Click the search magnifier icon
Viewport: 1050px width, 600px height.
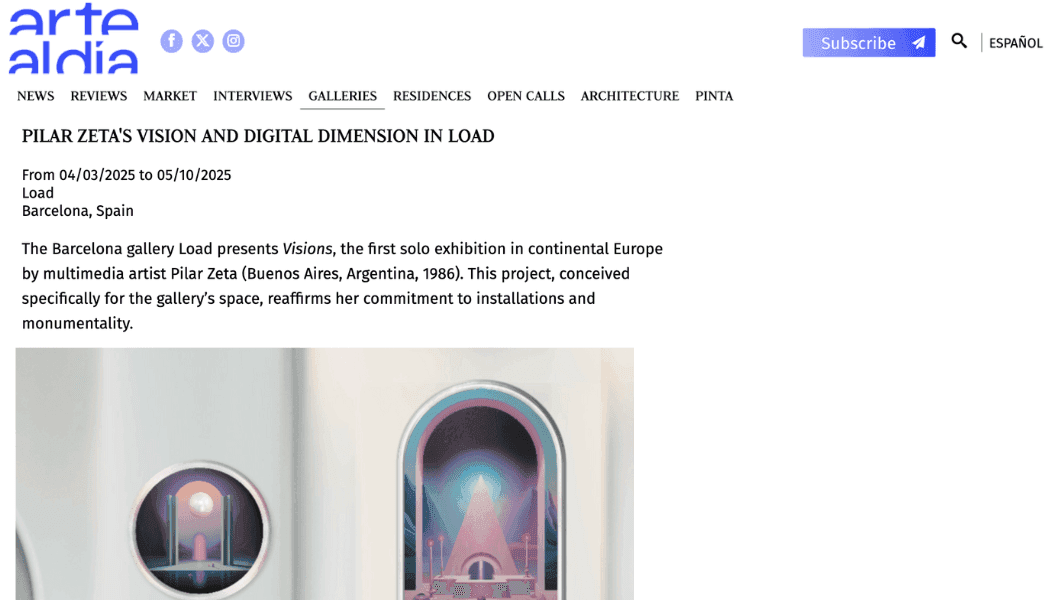click(959, 41)
